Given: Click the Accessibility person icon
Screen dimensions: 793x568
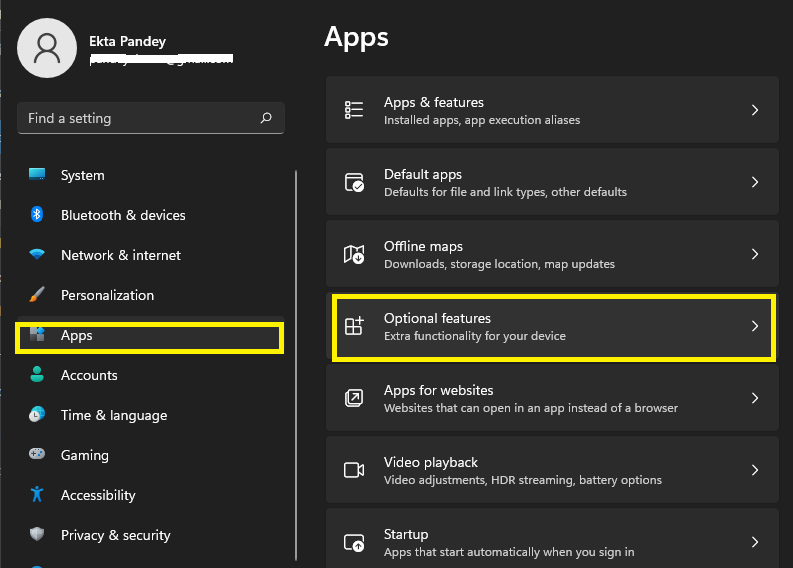Looking at the screenshot, I should tap(37, 495).
